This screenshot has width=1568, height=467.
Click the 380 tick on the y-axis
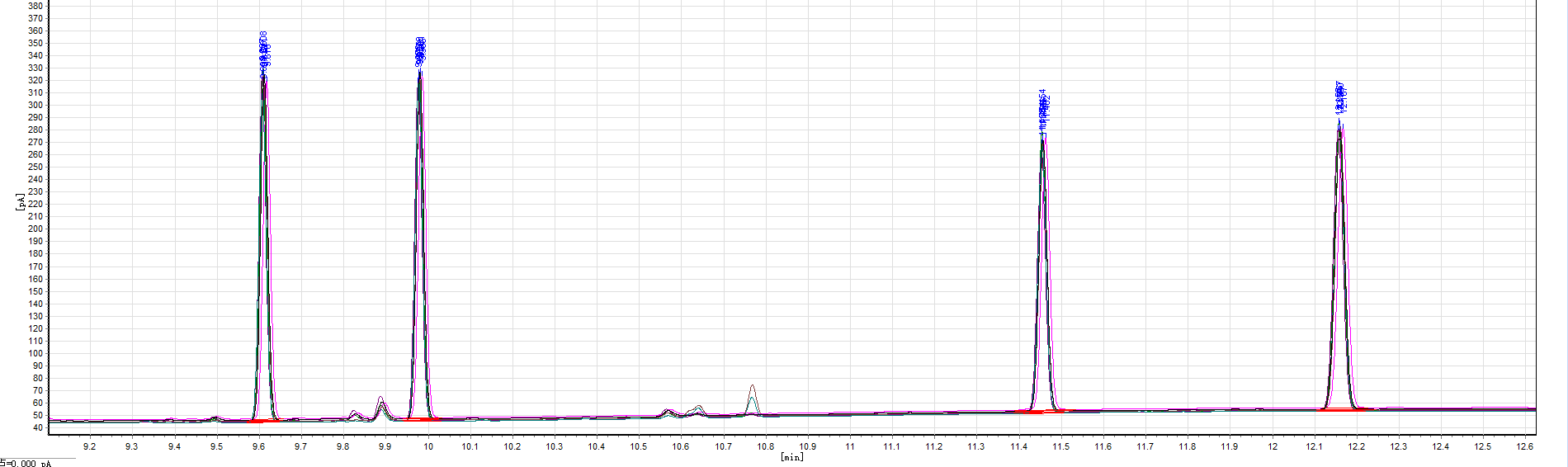click(35, 6)
